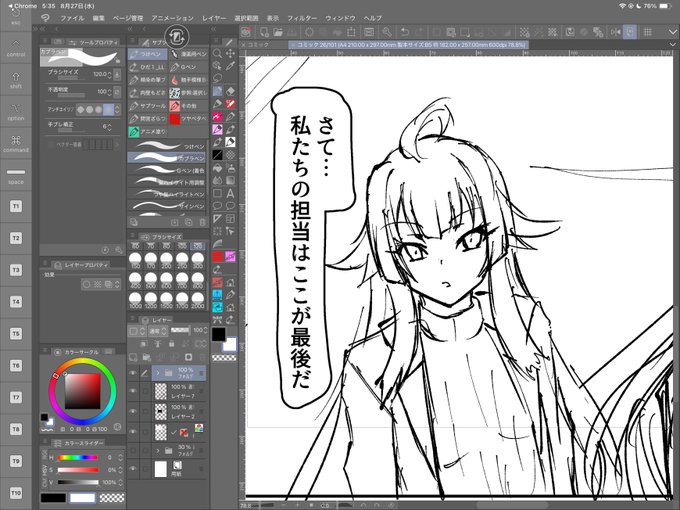Choose the つけペン brush in list
This screenshot has height=510, width=680.
167,146
